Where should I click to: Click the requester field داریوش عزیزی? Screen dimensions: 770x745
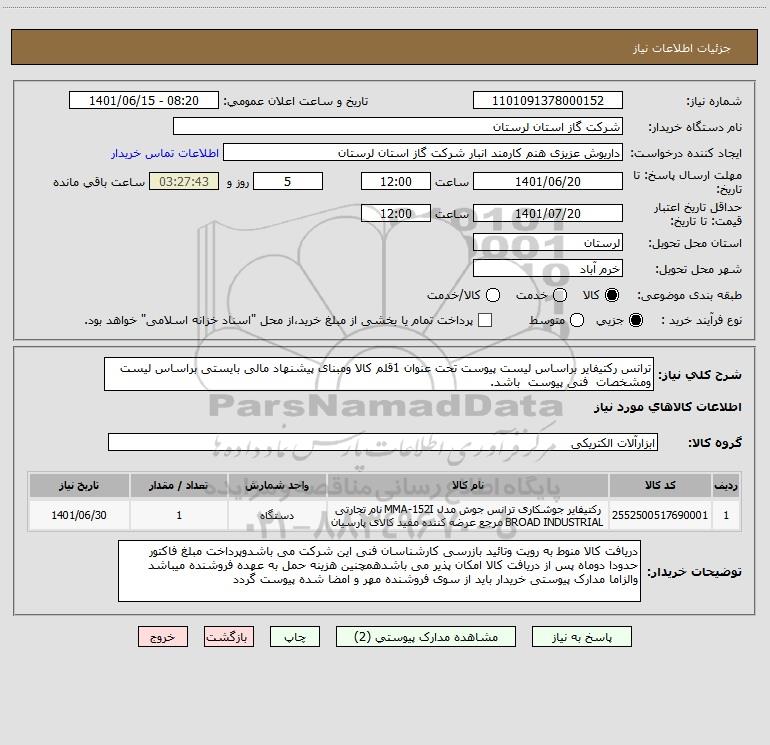click(x=423, y=153)
